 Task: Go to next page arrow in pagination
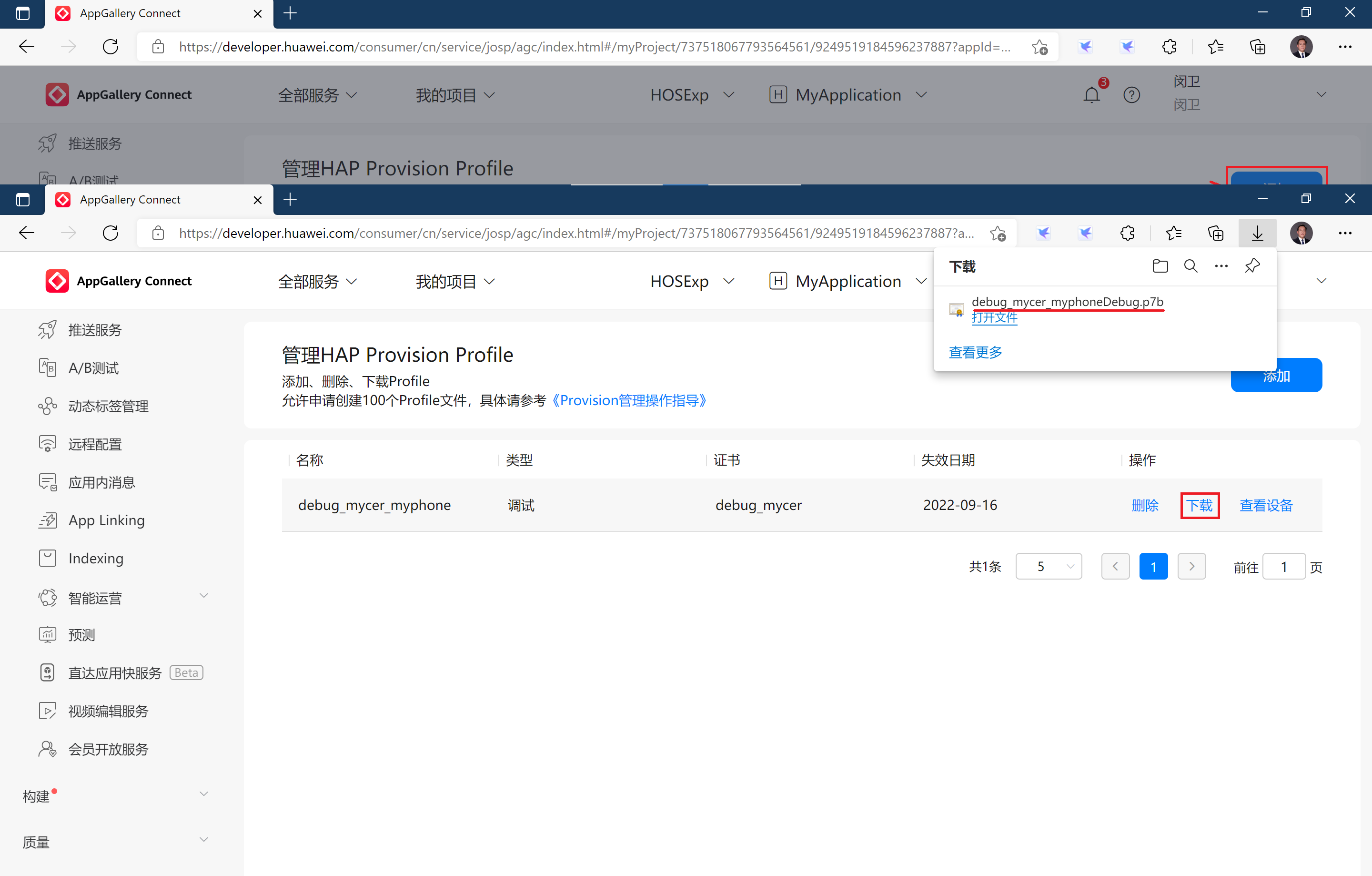[1191, 567]
